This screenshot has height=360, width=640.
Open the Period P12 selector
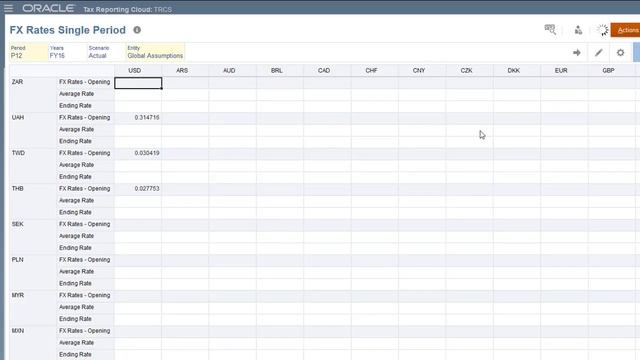tap(29, 52)
